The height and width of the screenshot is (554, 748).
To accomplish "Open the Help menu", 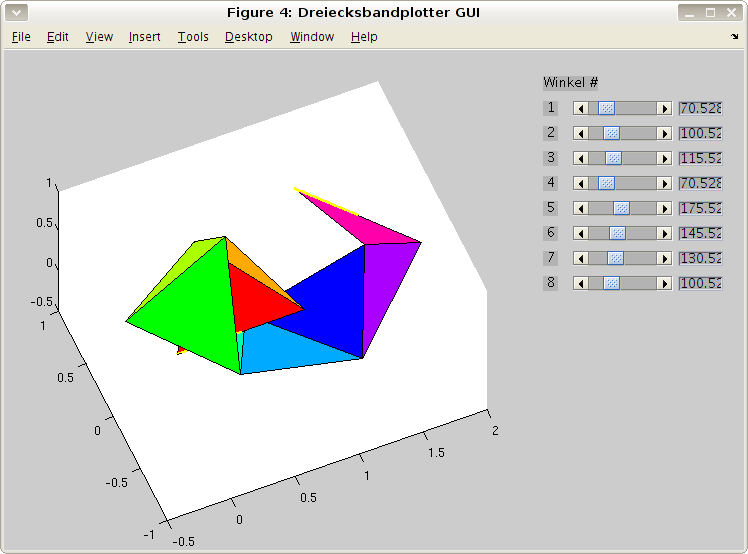I will [x=364, y=37].
